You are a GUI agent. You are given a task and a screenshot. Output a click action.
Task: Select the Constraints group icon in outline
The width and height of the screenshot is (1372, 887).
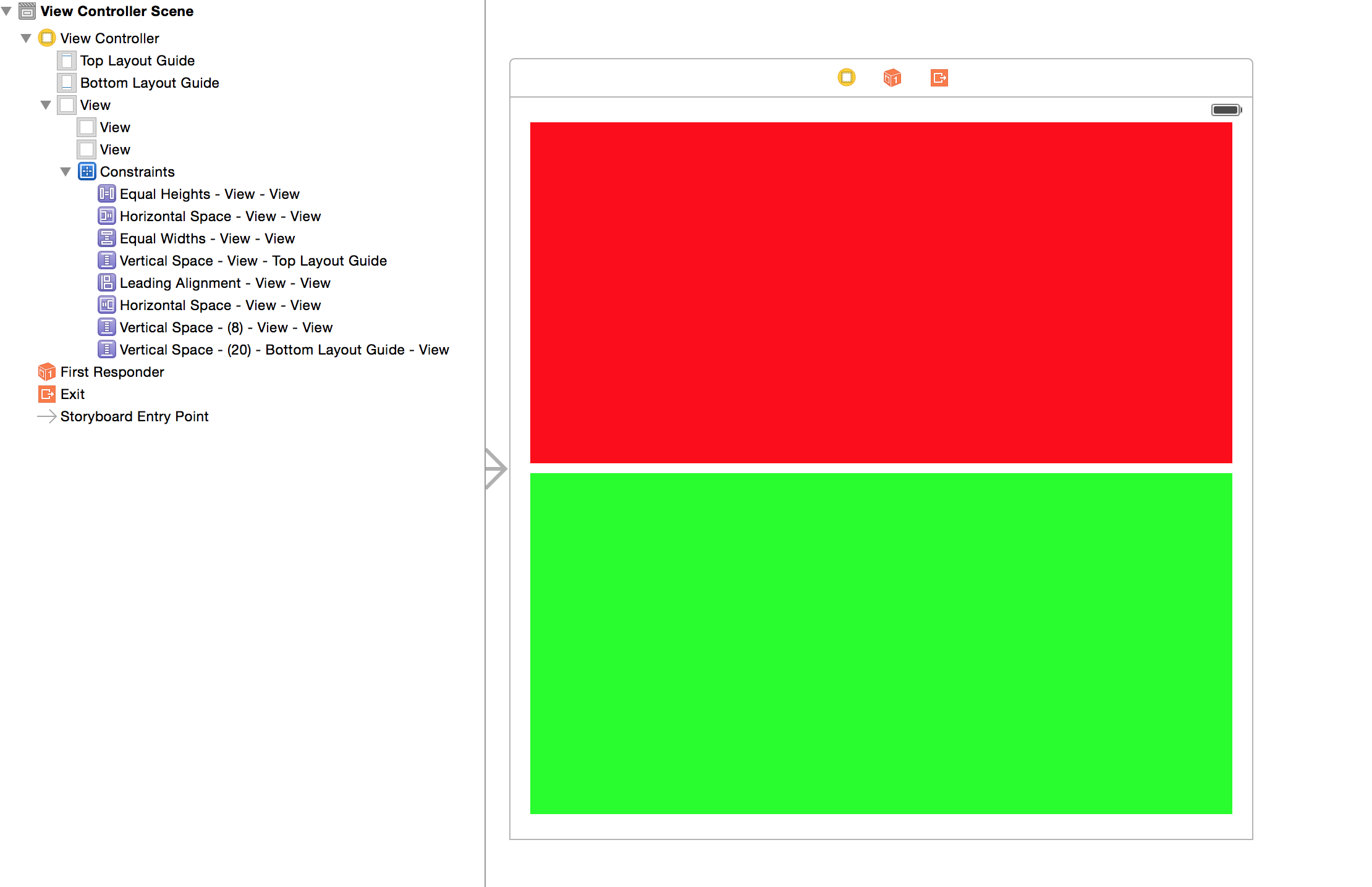(87, 172)
